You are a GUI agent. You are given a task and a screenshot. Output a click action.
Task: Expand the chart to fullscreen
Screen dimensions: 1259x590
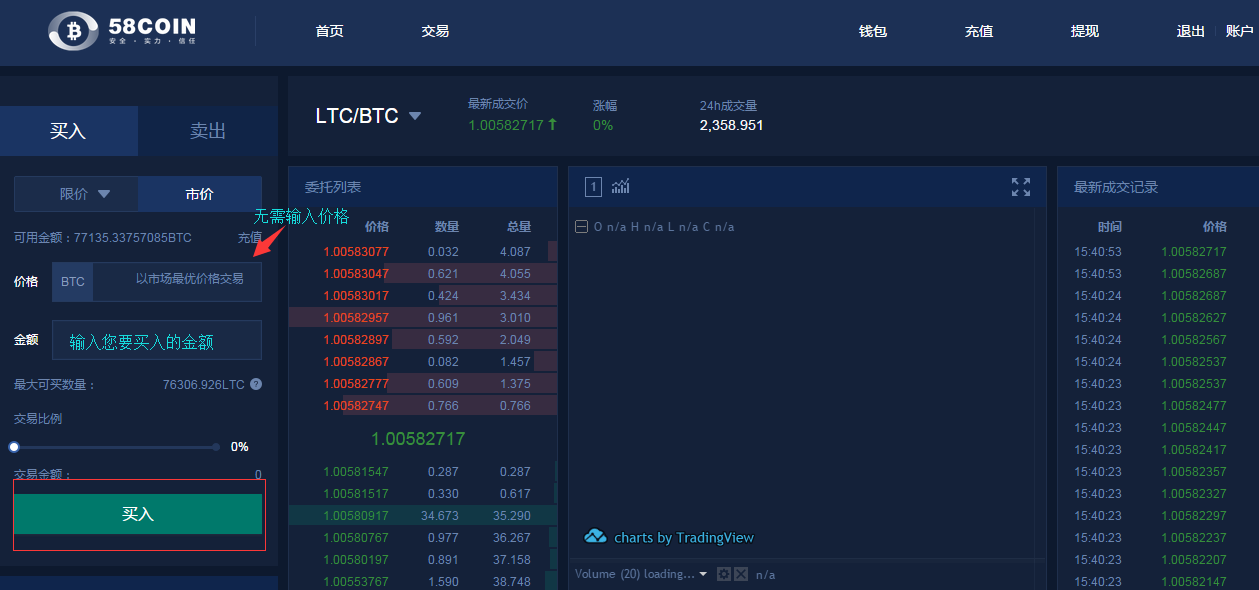point(1020,187)
